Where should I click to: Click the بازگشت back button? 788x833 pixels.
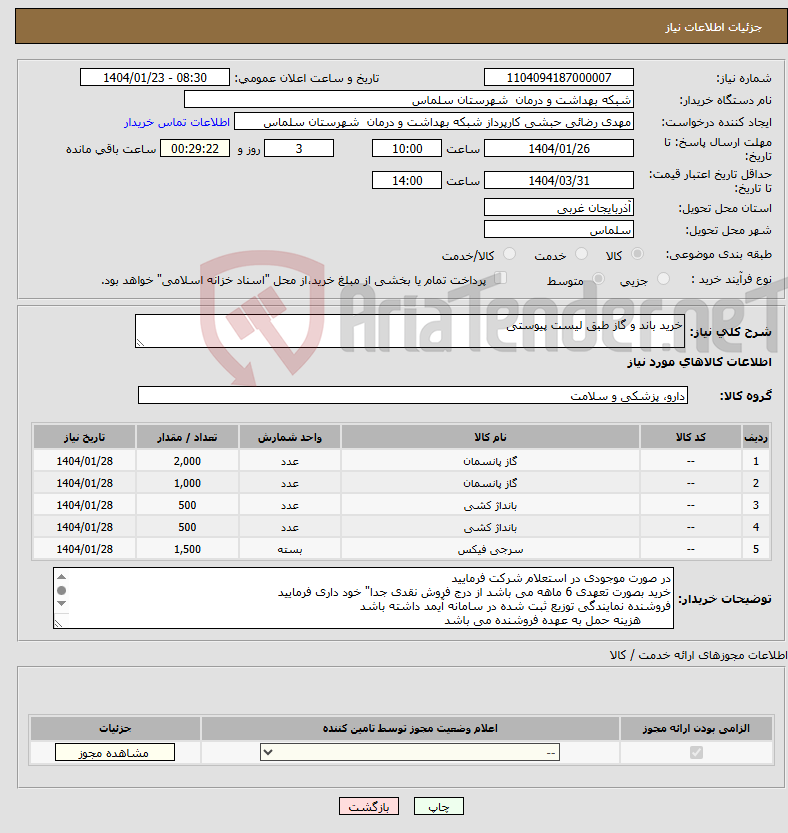pyautogui.click(x=369, y=806)
